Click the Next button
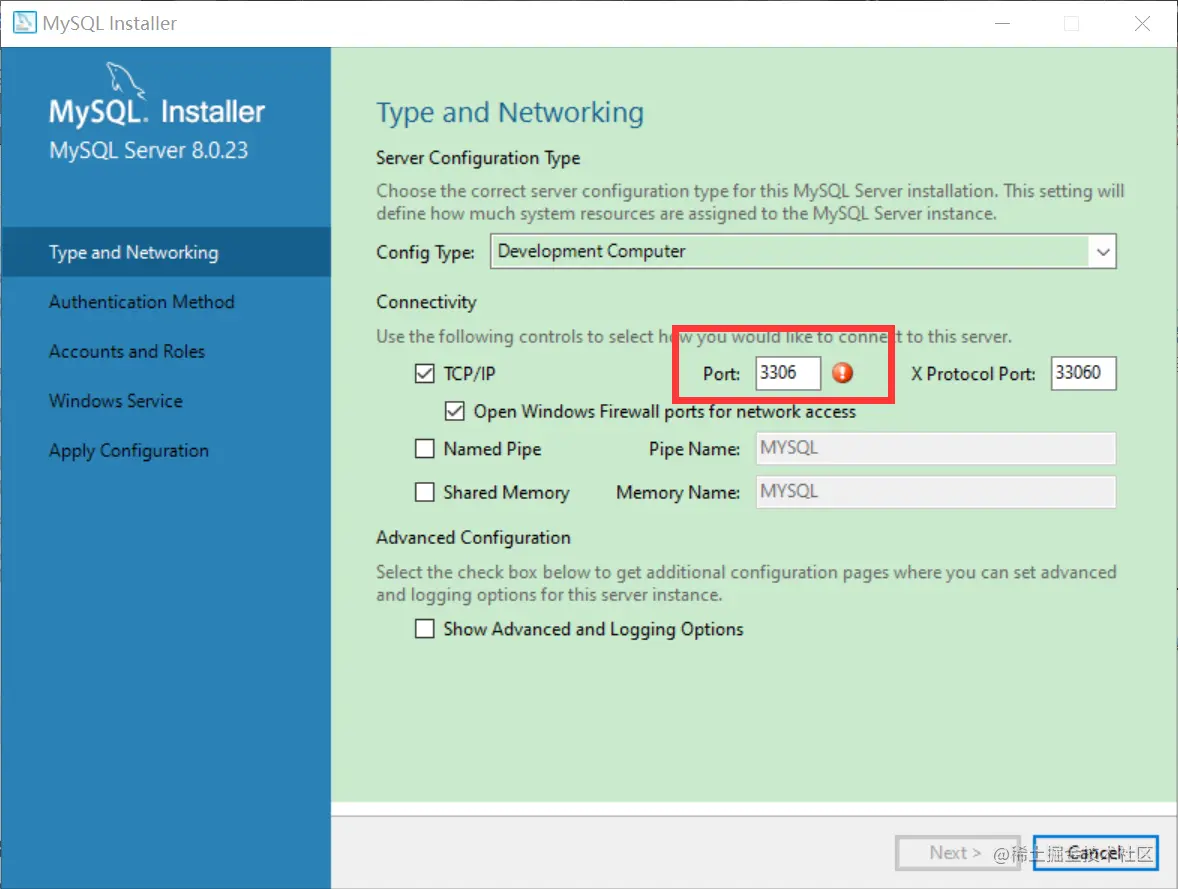1178x889 pixels. pyautogui.click(x=956, y=853)
